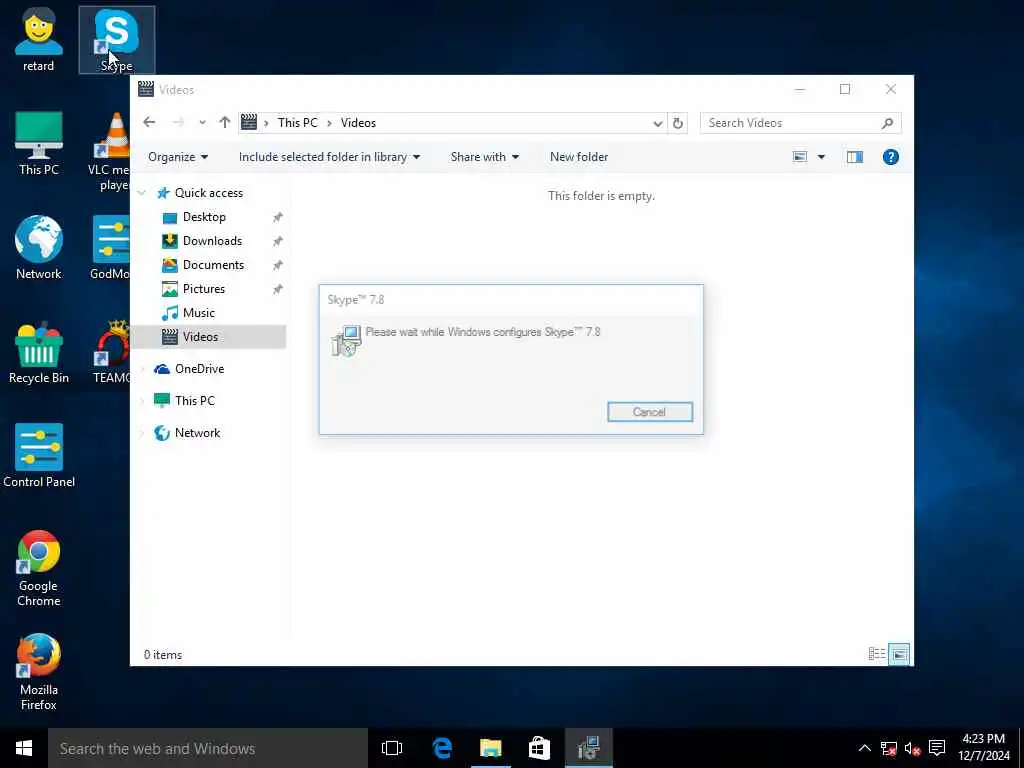Viewport: 1024px width, 768px height.
Task: Select Videos in the navigation pane
Action: tap(209, 337)
